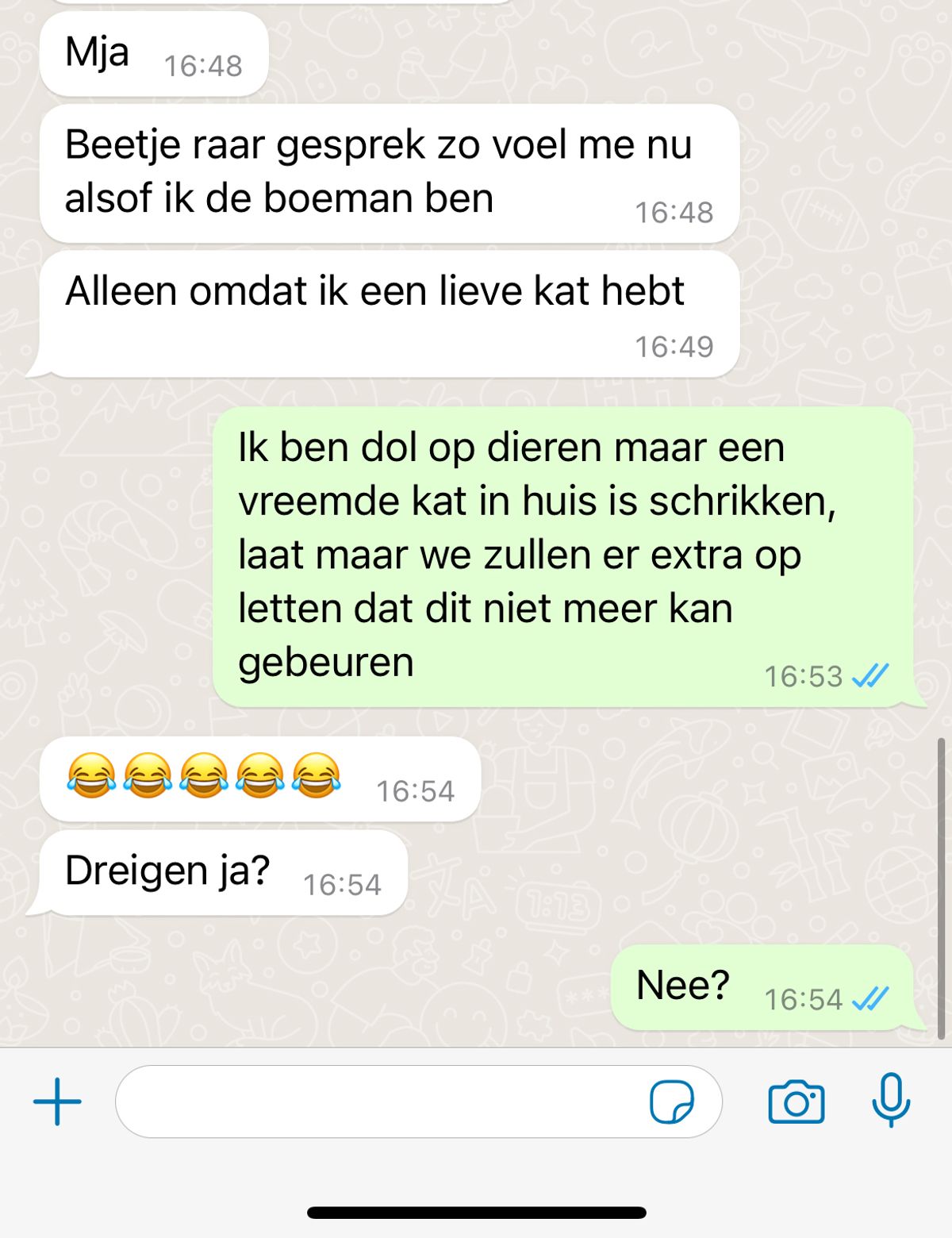Image resolution: width=952 pixels, height=1238 pixels.
Task: Select the "Nee?" sent message
Action: 768,987
